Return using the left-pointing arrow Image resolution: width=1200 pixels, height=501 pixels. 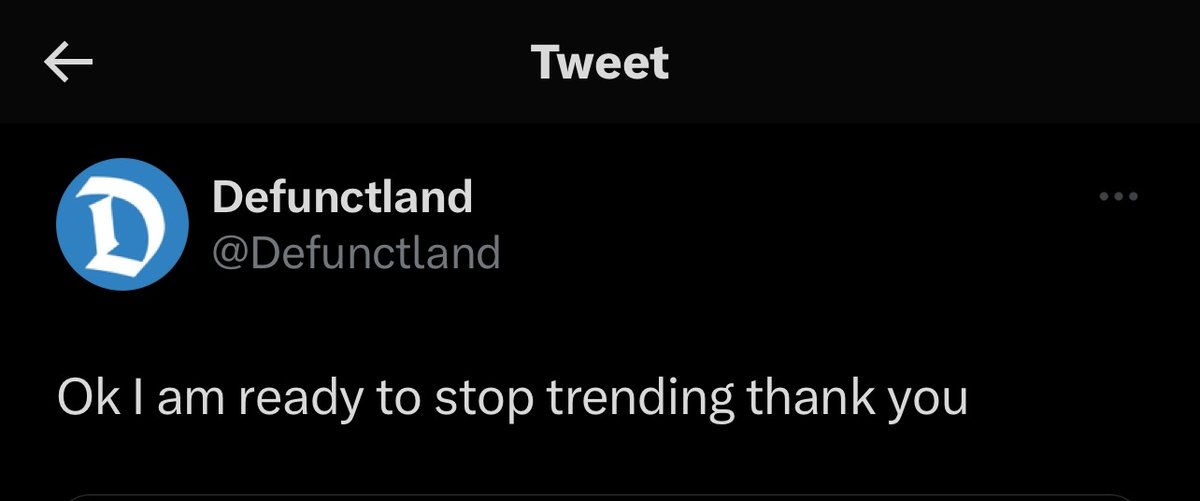[x=68, y=63]
